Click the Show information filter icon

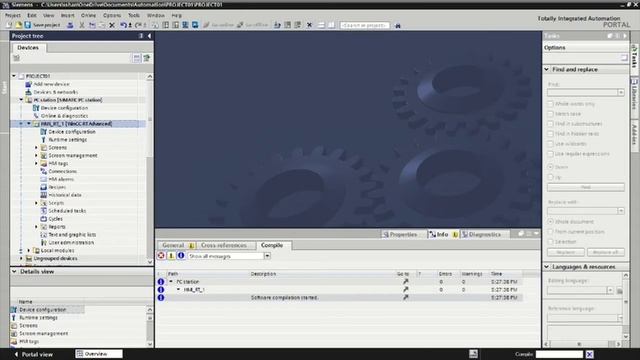181,256
